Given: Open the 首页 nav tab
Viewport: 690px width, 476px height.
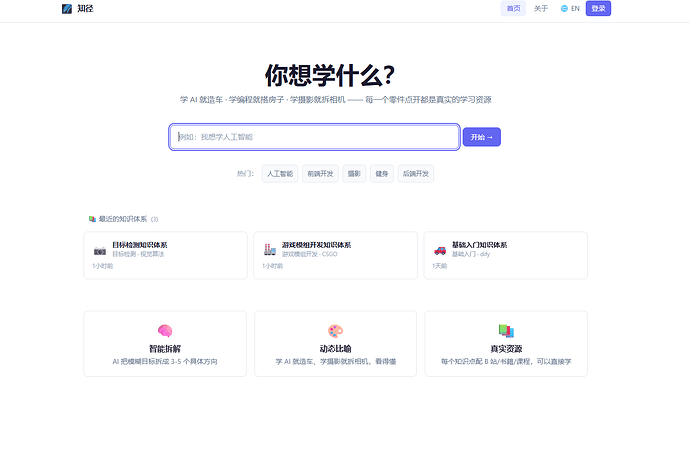Looking at the screenshot, I should (x=513, y=8).
